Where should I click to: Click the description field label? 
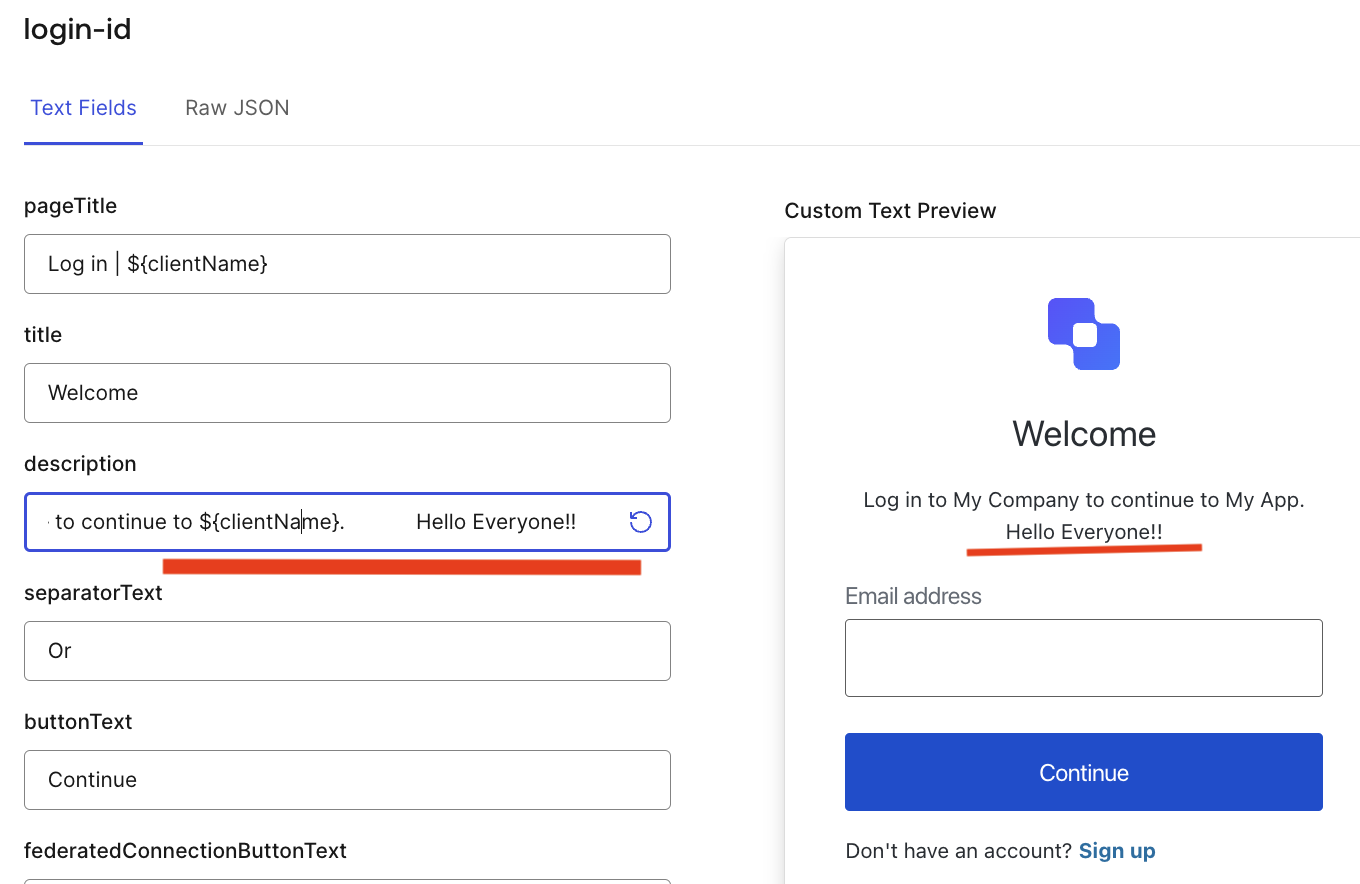click(80, 464)
